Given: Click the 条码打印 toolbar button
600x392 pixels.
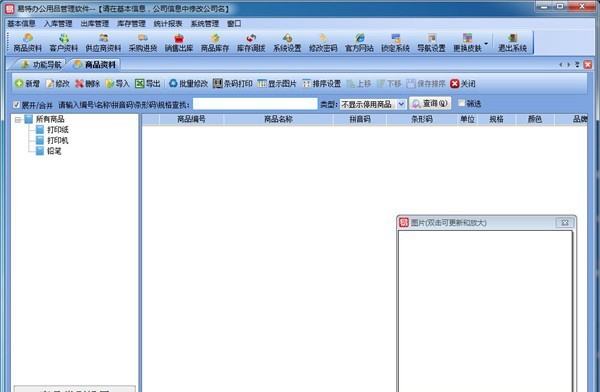Looking at the screenshot, I should 233,83.
